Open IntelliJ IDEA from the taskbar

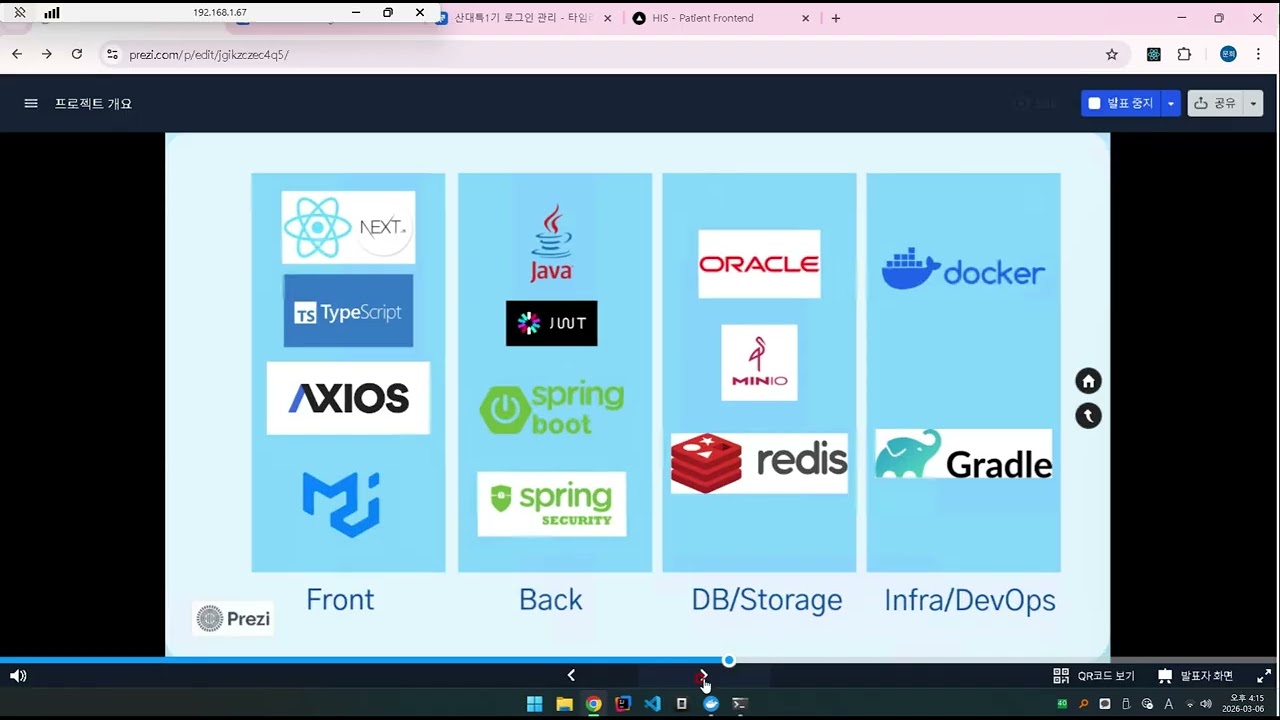(x=623, y=704)
